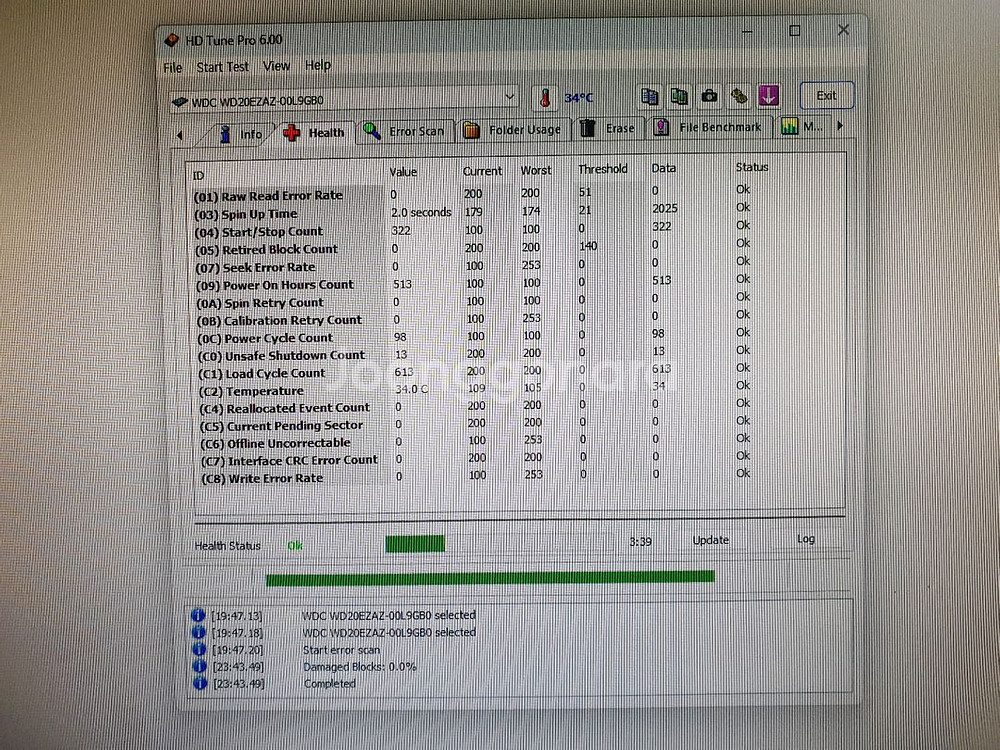1000x750 pixels.
Task: Switch to the Info tab
Action: [x=240, y=134]
